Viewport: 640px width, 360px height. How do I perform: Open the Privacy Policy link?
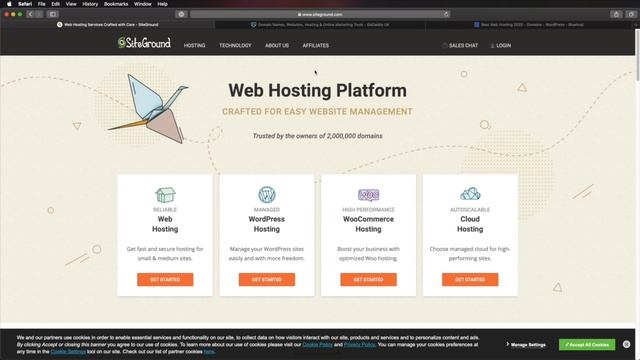coord(360,344)
